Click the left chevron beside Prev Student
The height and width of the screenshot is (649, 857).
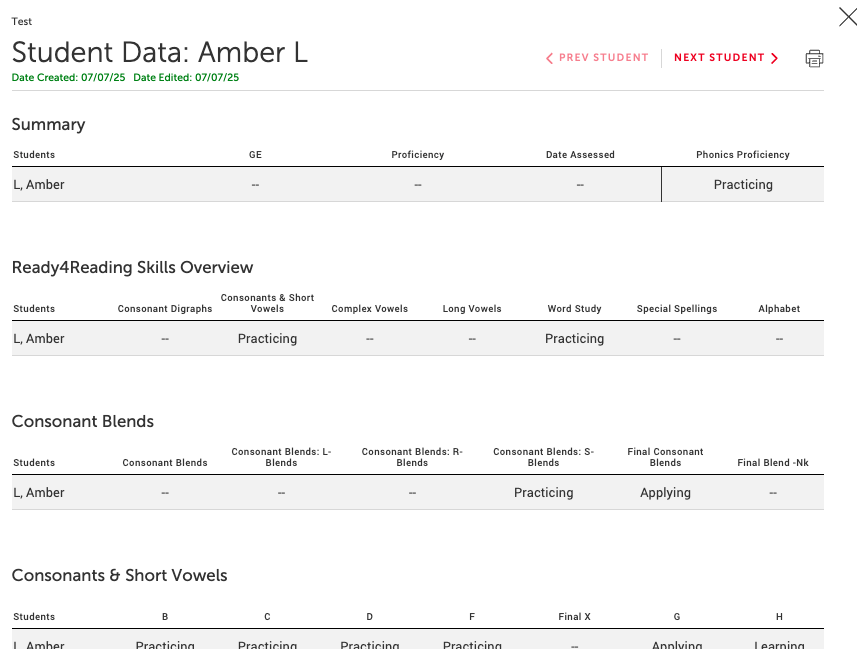pyautogui.click(x=549, y=59)
